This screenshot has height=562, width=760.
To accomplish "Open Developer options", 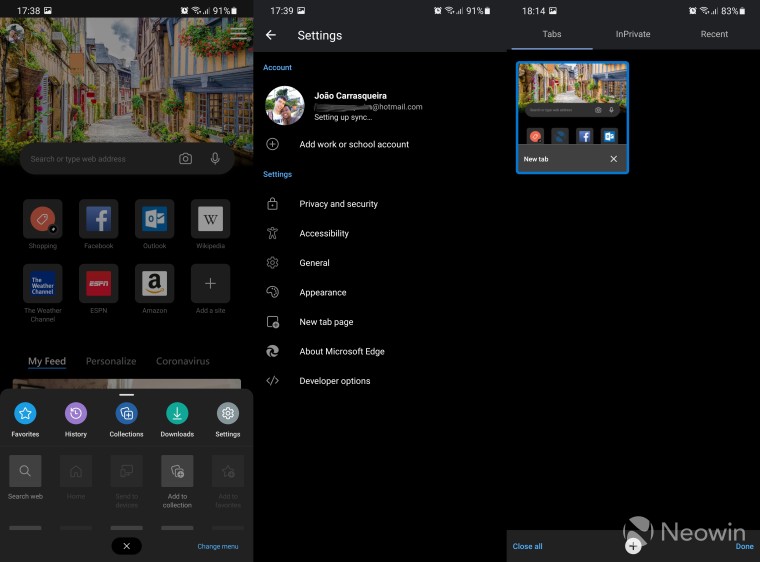I will pos(380,381).
